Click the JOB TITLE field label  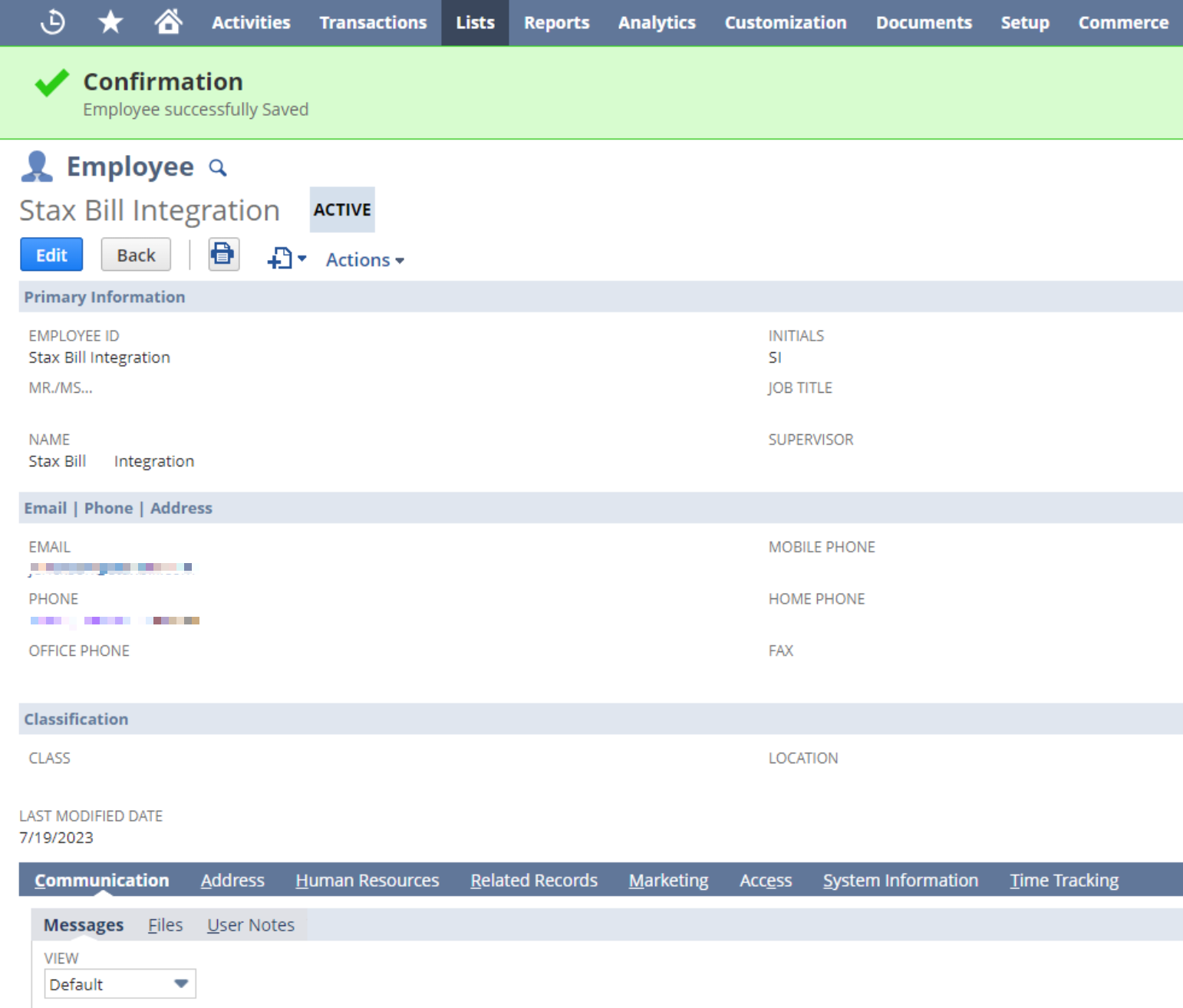click(x=800, y=387)
